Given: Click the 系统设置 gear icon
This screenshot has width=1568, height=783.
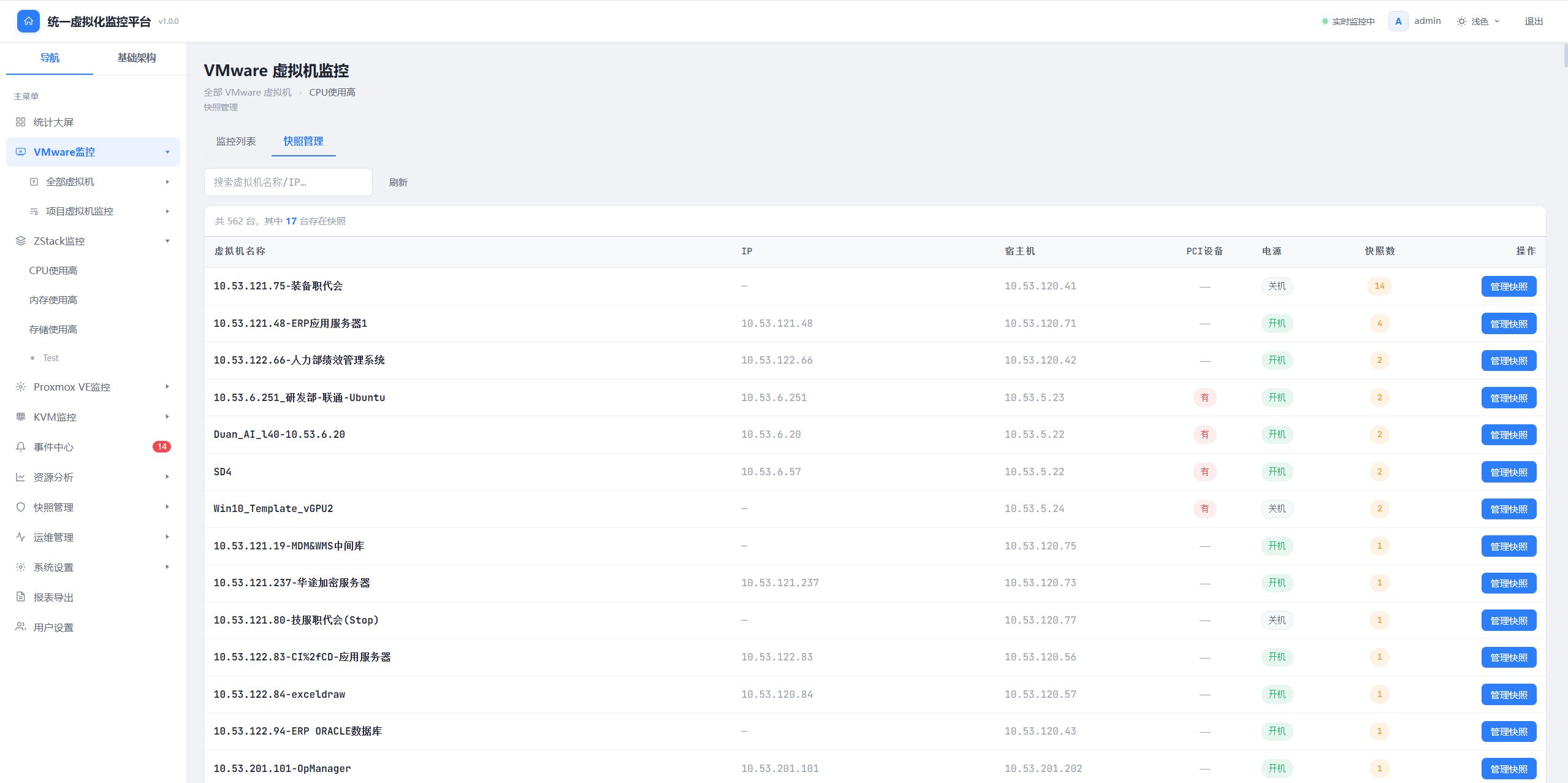Looking at the screenshot, I should [x=20, y=567].
